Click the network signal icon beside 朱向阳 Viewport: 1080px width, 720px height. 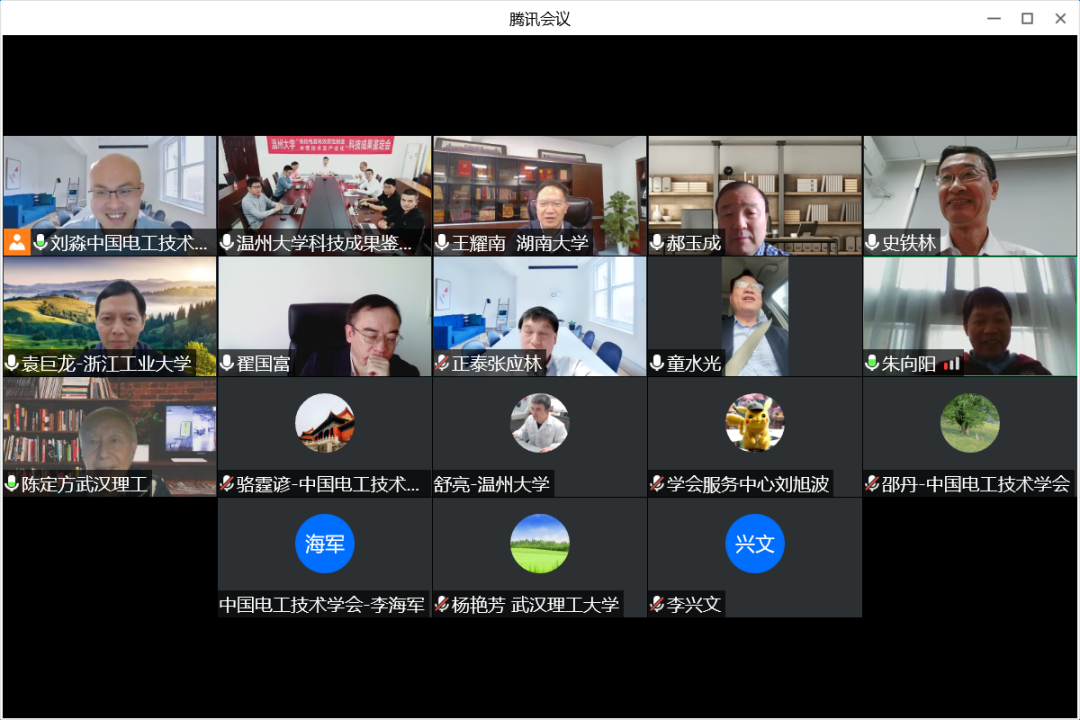pos(951,364)
